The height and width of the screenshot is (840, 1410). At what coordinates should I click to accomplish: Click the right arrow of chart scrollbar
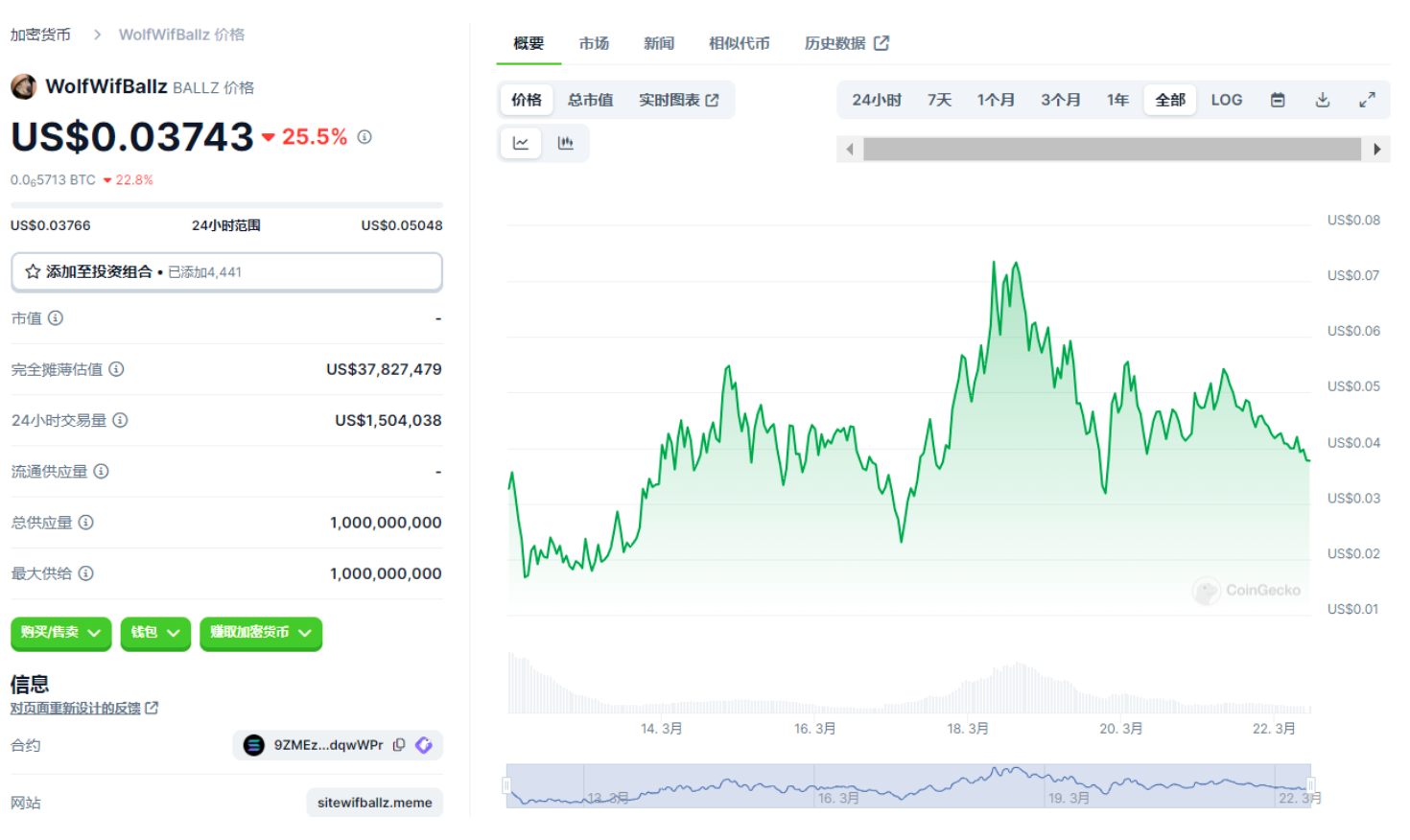(x=1376, y=149)
